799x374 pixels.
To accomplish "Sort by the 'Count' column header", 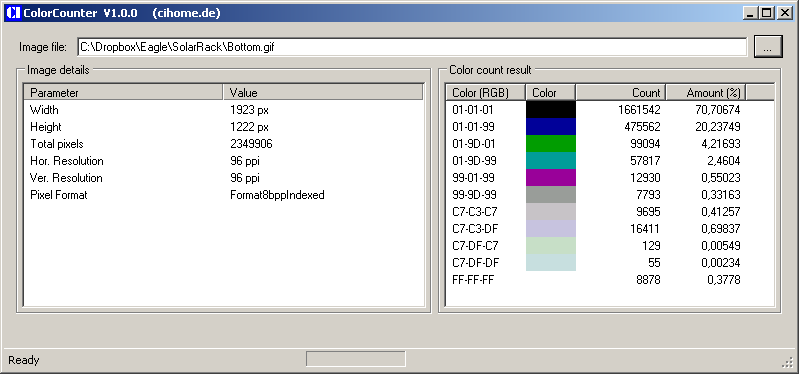I will point(621,93).
